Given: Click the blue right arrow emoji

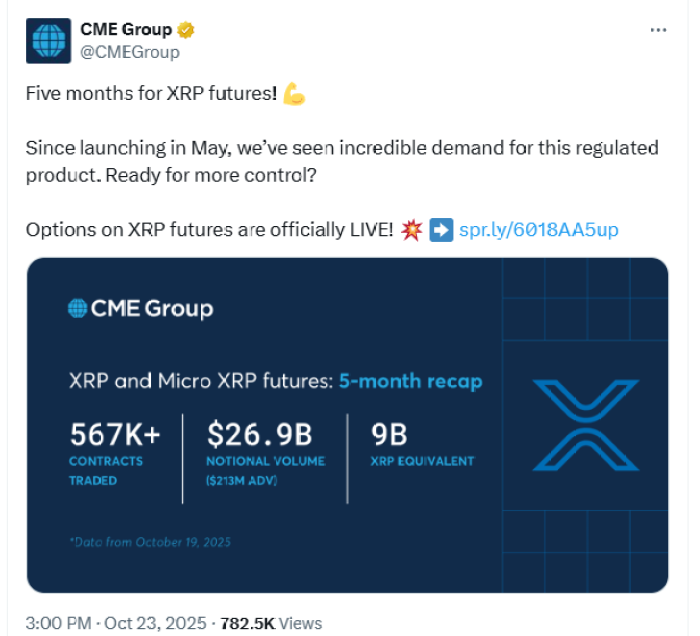Looking at the screenshot, I should pyautogui.click(x=440, y=230).
